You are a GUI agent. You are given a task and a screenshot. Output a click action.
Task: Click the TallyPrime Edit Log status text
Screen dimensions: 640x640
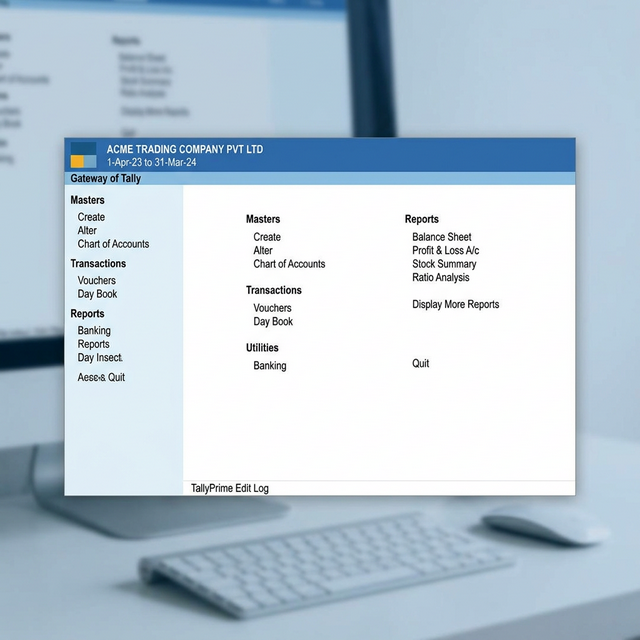click(230, 488)
